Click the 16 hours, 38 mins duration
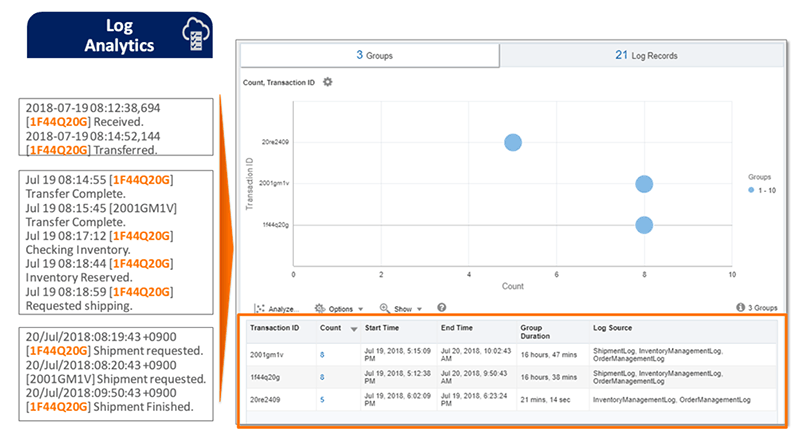Viewport: 800px width, 444px height. pos(548,377)
